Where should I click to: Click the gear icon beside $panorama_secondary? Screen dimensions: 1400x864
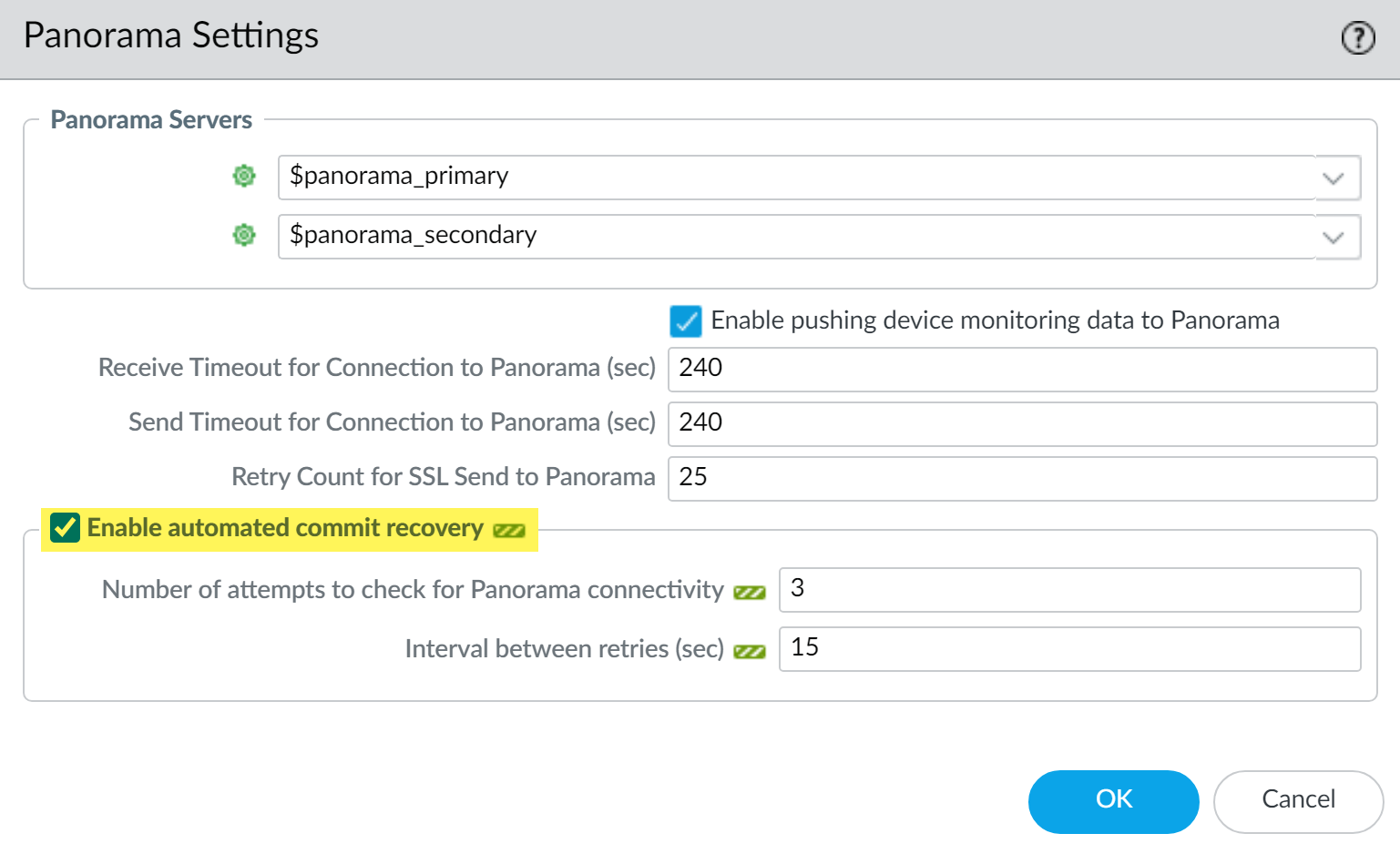pyautogui.click(x=244, y=235)
